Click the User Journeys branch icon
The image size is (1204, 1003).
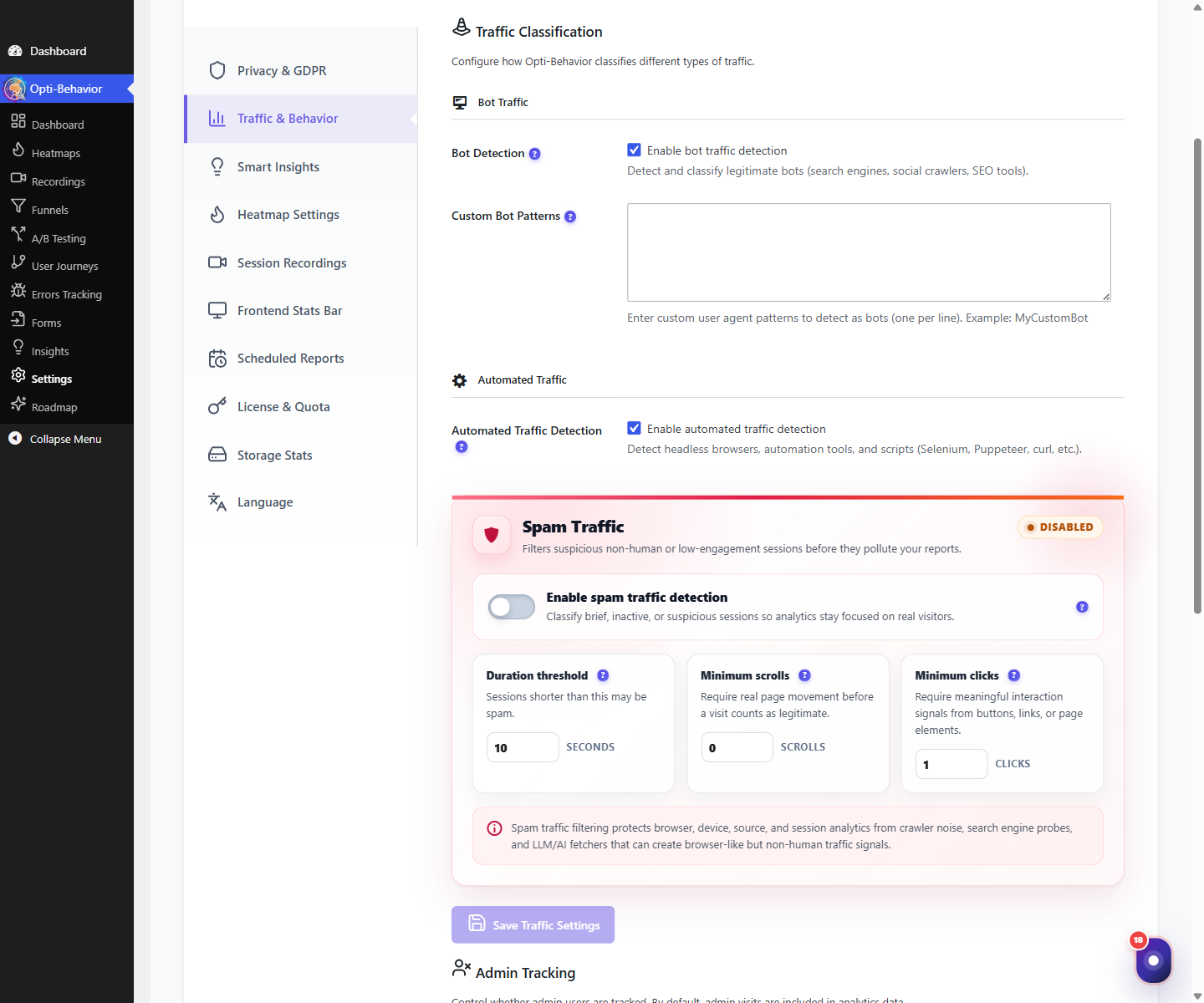[x=18, y=262]
